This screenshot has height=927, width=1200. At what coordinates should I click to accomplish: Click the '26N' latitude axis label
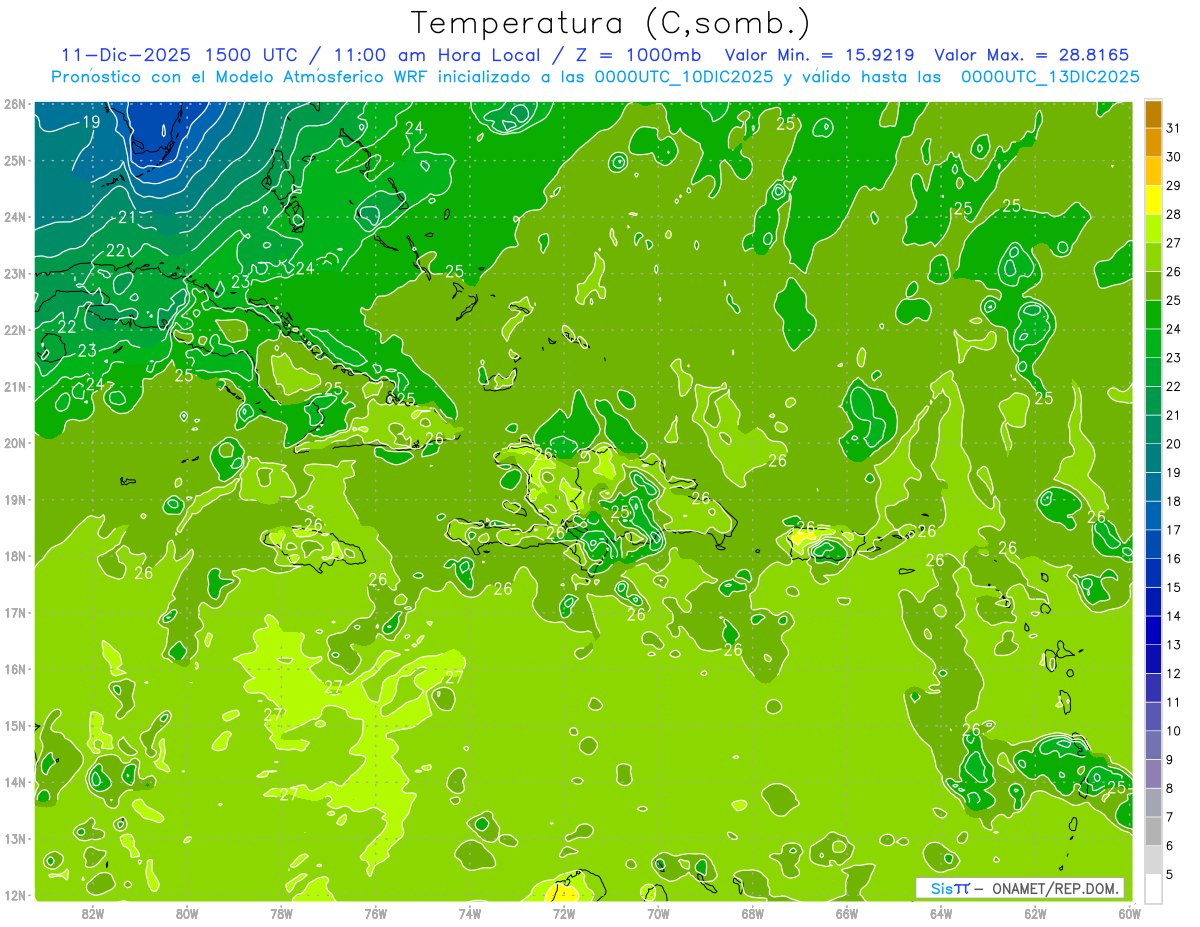(15, 103)
